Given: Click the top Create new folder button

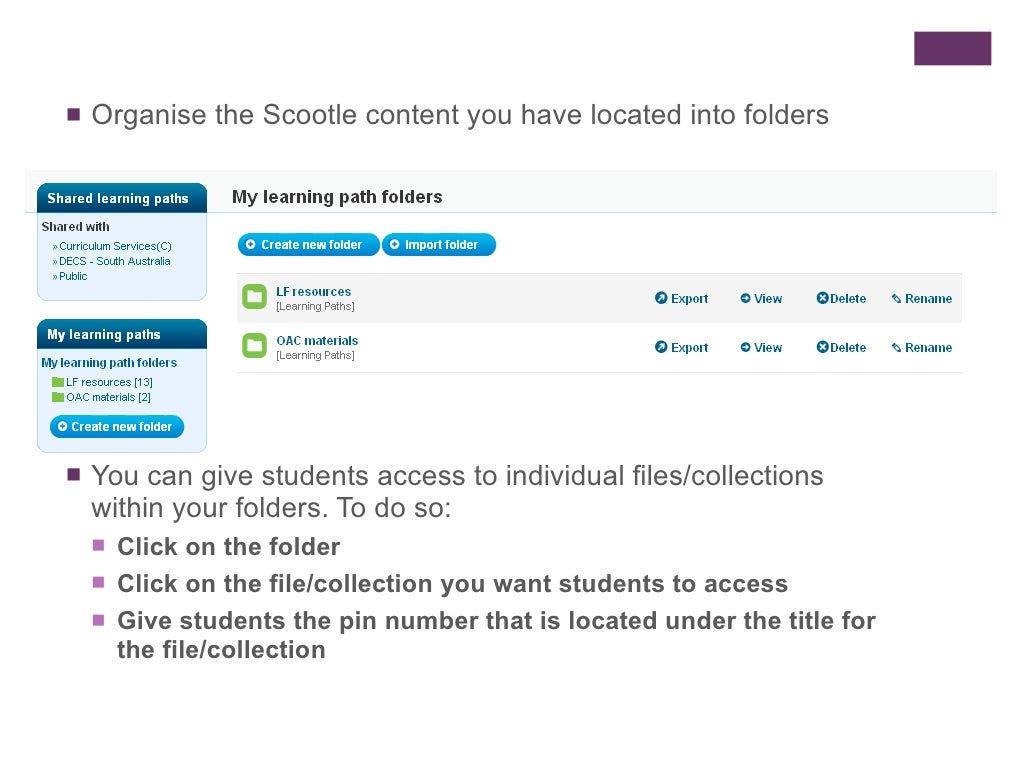Looking at the screenshot, I should click(308, 245).
